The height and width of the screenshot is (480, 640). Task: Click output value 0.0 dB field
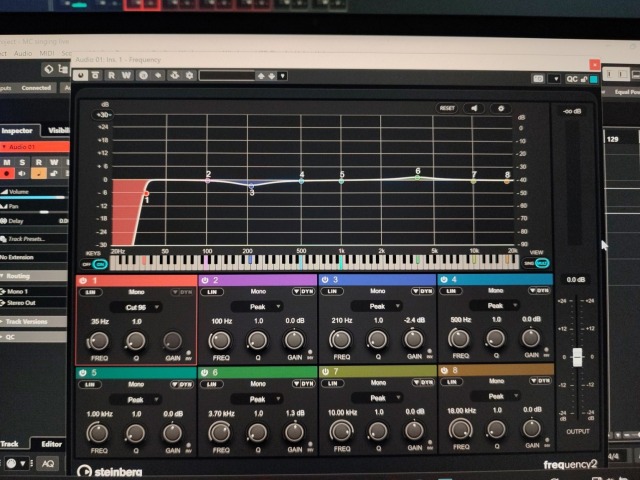(576, 280)
